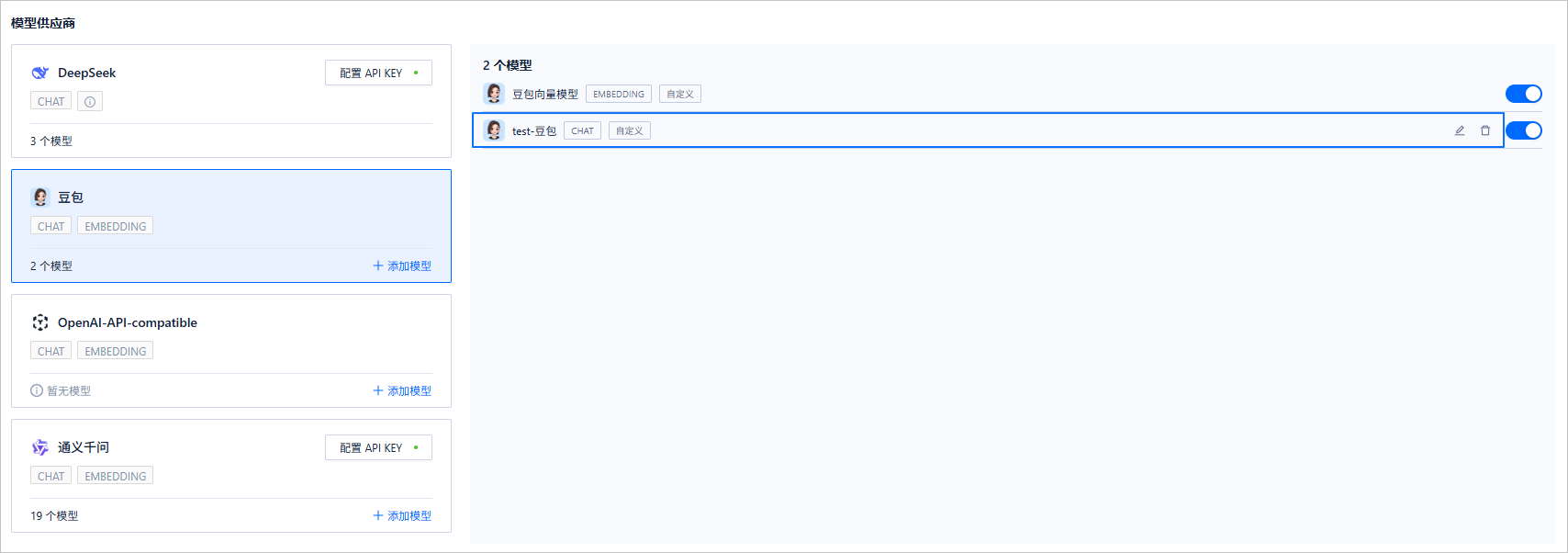
Task: Click the avatar icon of 豆包向量模型
Action: click(x=494, y=94)
